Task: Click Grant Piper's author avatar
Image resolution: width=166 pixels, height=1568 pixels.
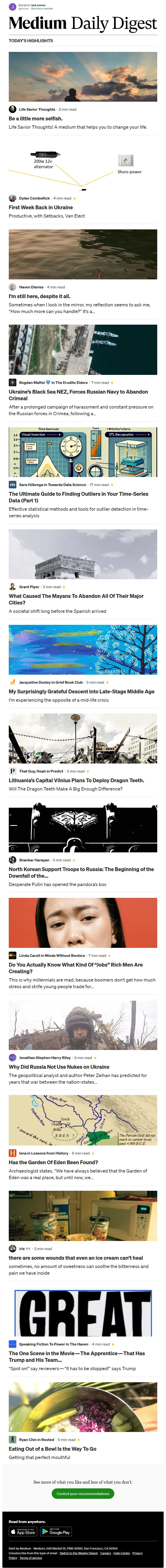Action: pos(12,587)
